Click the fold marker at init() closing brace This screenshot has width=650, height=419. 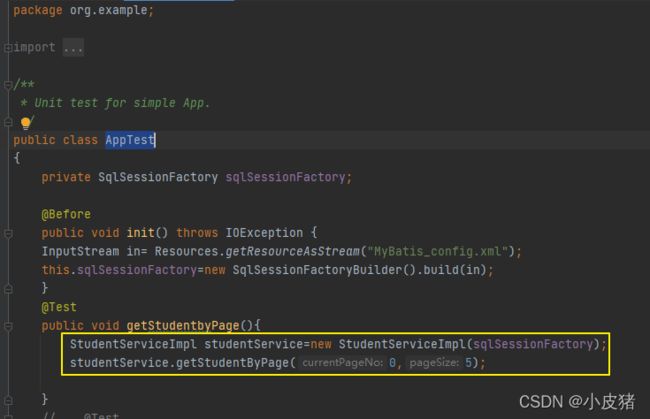[8, 289]
